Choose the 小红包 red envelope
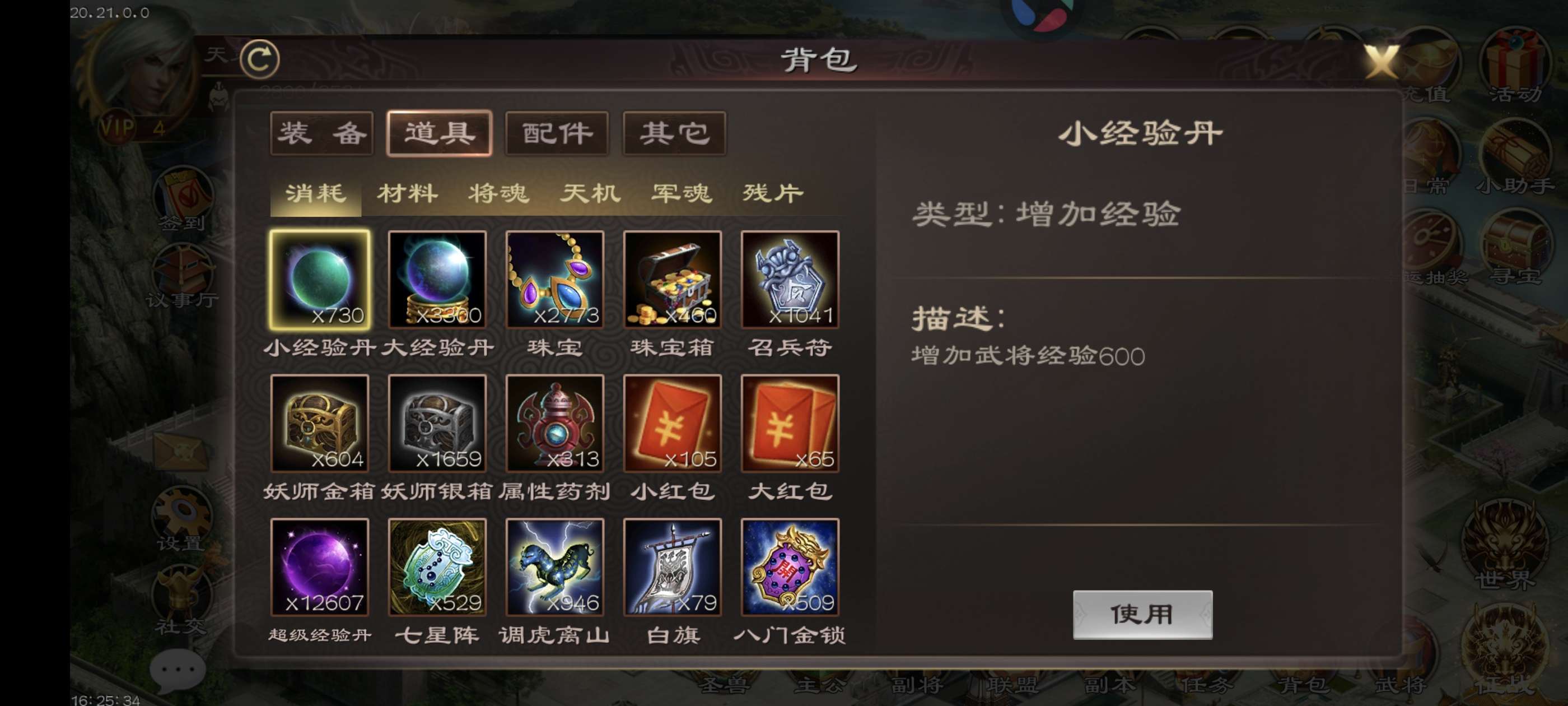Screen dimensions: 1568x706 672,424
